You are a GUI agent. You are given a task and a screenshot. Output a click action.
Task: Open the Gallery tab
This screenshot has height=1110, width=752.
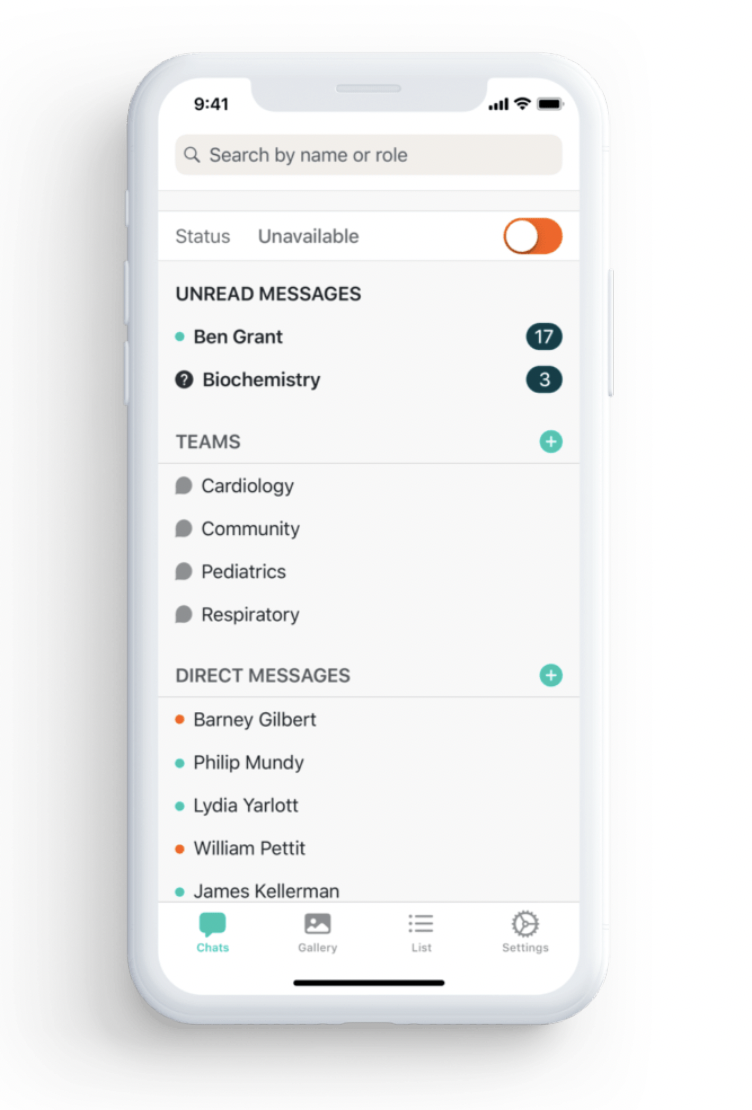(317, 932)
